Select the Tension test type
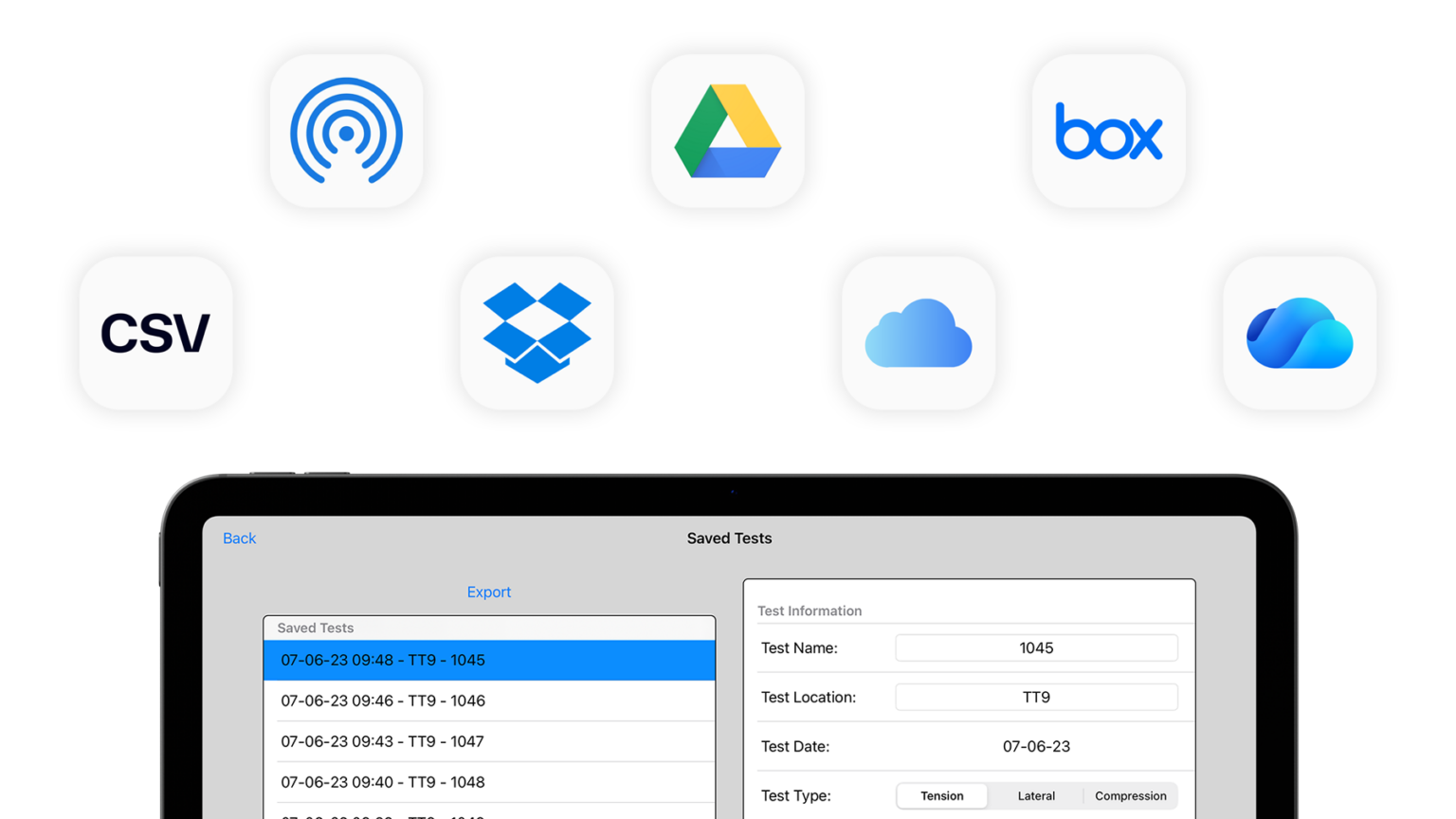The image size is (1456, 819). point(942,796)
